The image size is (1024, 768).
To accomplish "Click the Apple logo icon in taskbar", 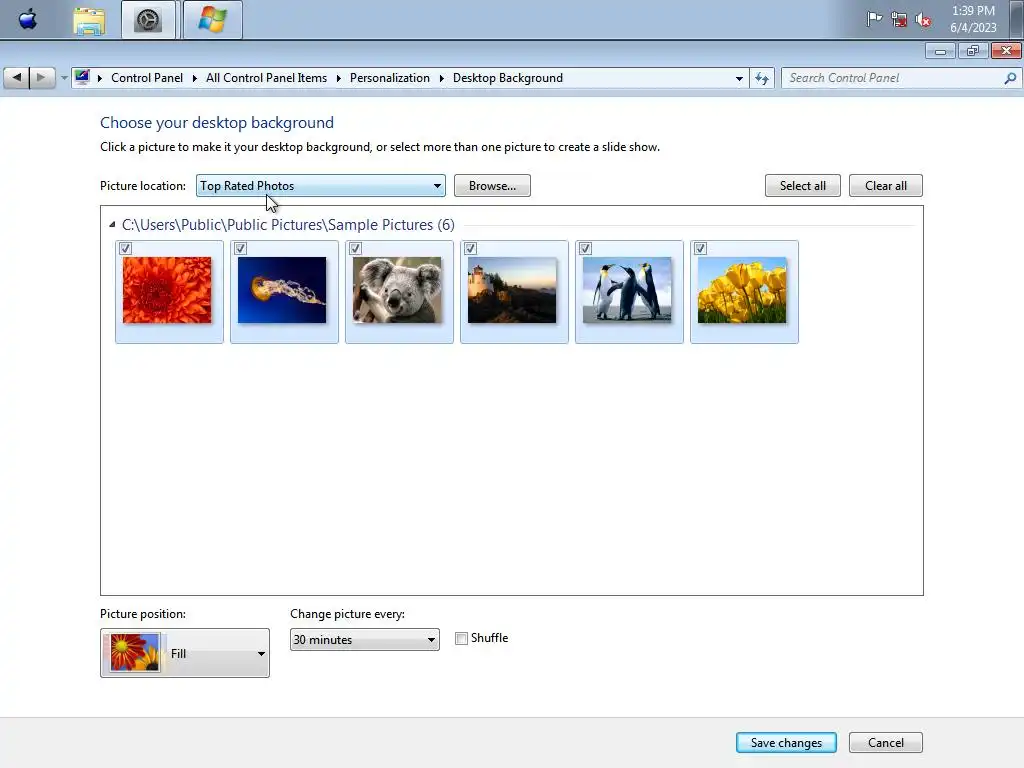I will tap(28, 20).
